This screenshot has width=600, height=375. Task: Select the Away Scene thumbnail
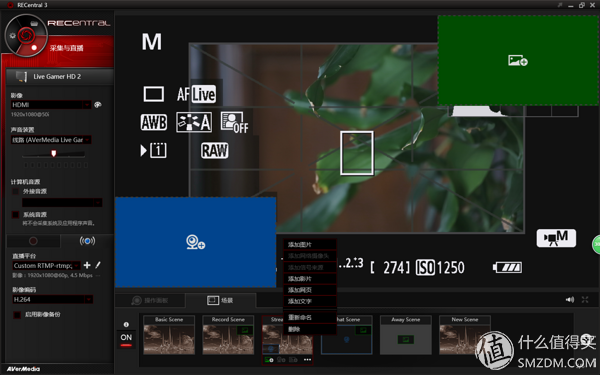coord(406,335)
